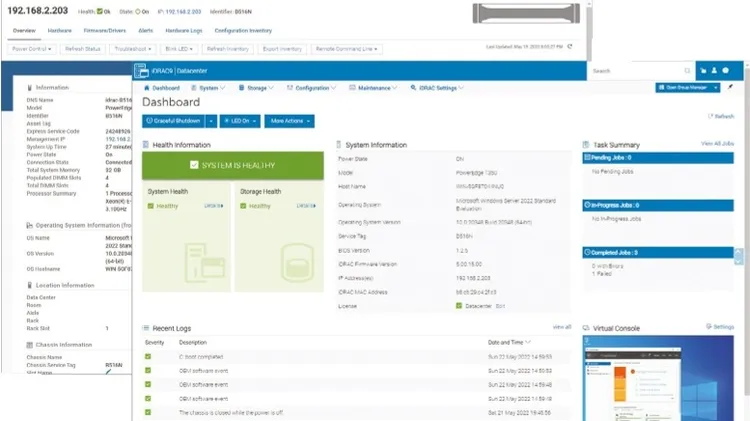Click the Task Summary scrollbar handle

click(x=739, y=256)
